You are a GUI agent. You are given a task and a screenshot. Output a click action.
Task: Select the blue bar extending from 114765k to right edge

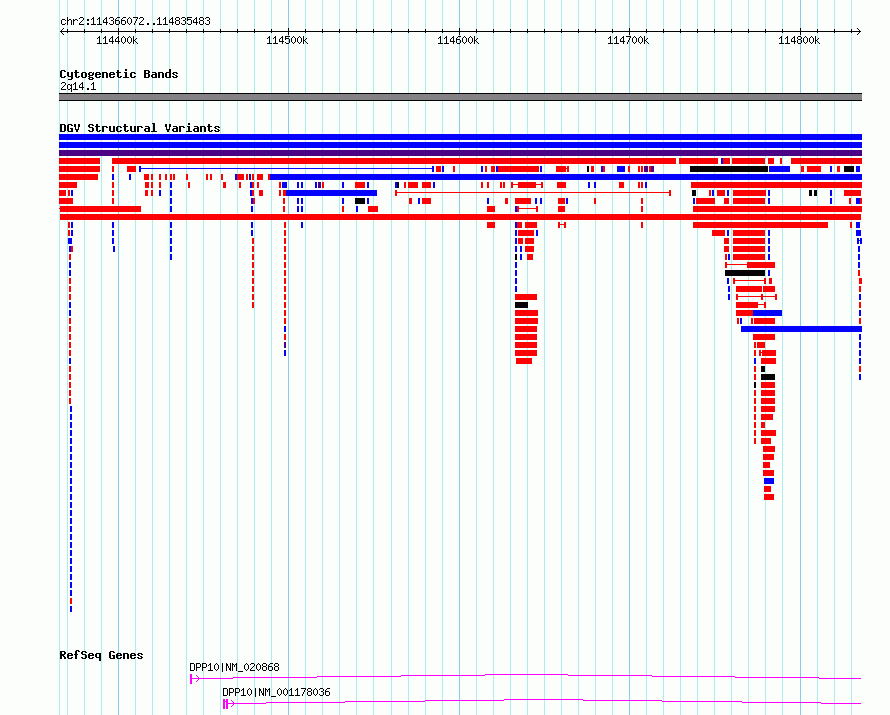pos(801,329)
